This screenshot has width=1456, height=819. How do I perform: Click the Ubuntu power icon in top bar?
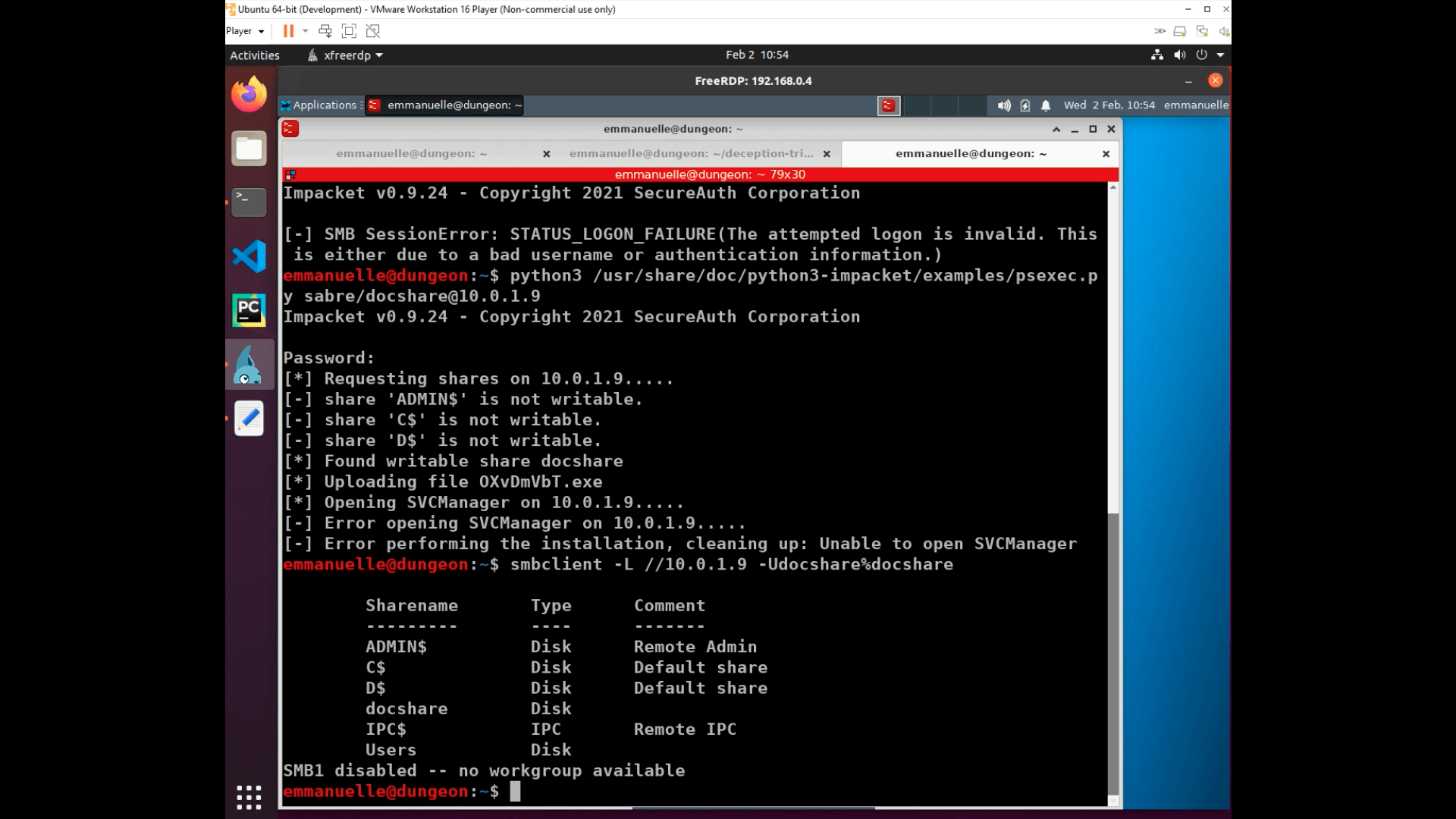click(x=1201, y=55)
